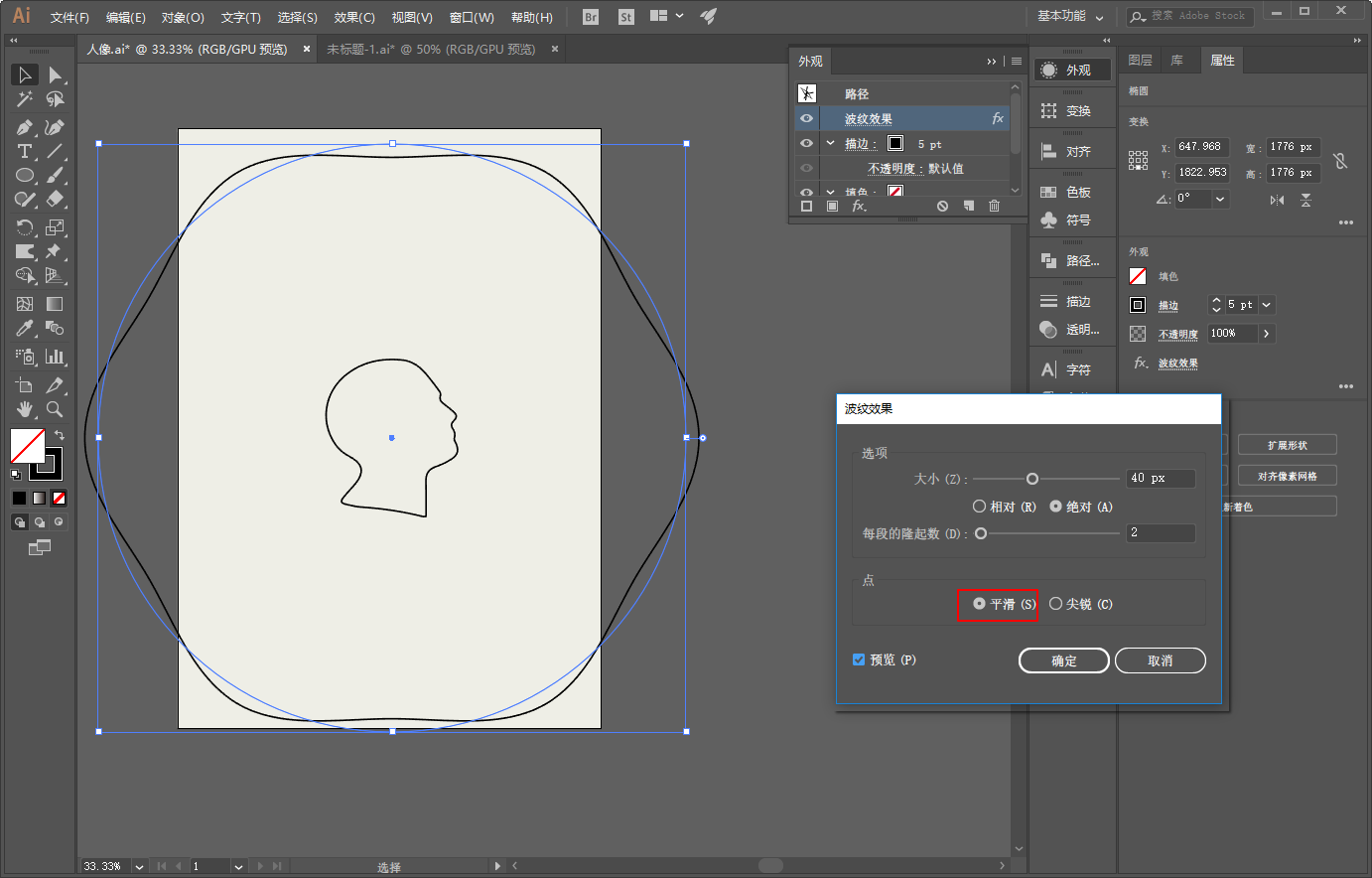Open the Appearance panel flyout menu
The height and width of the screenshot is (878, 1372).
[x=1016, y=61]
